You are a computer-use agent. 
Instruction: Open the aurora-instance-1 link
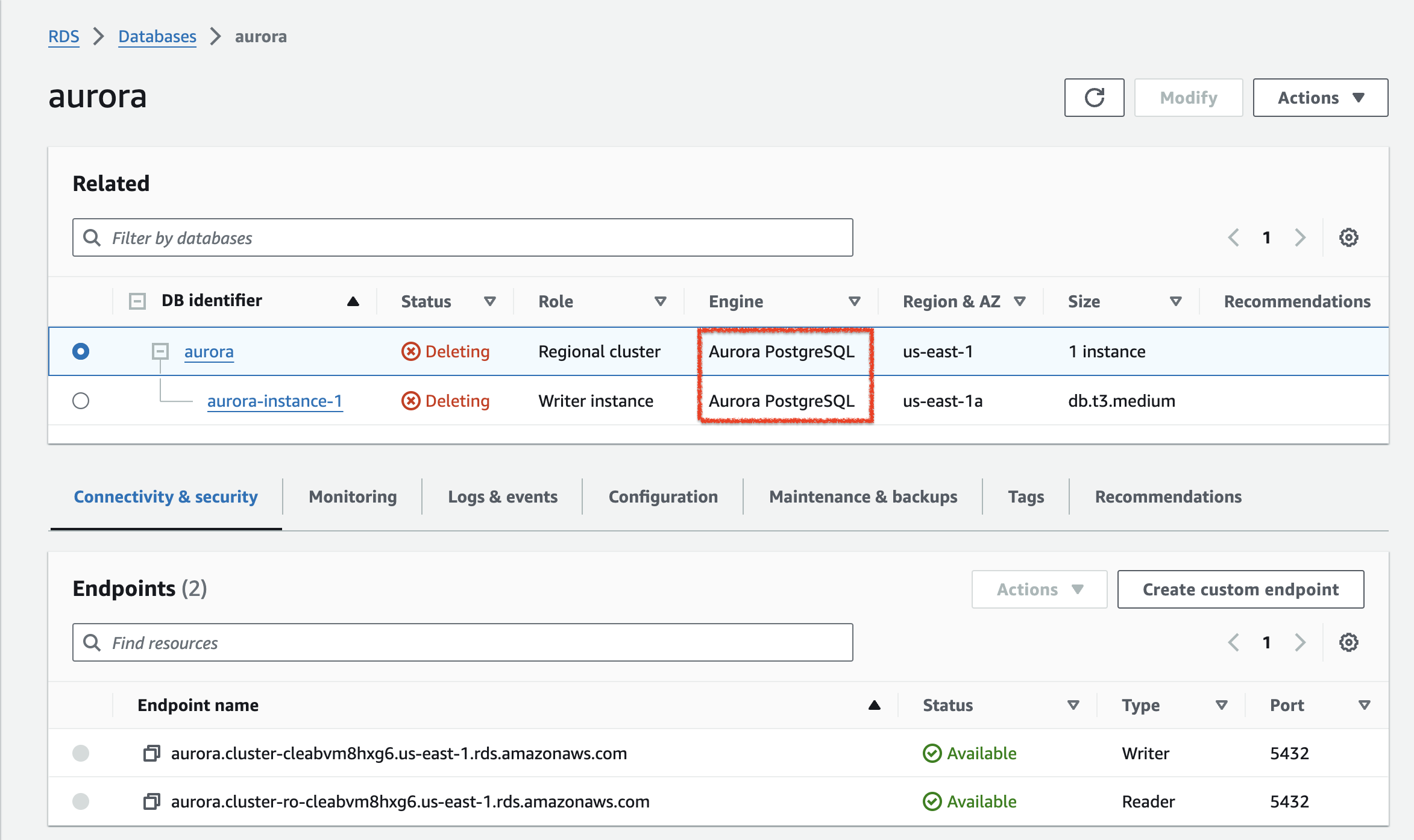(275, 401)
